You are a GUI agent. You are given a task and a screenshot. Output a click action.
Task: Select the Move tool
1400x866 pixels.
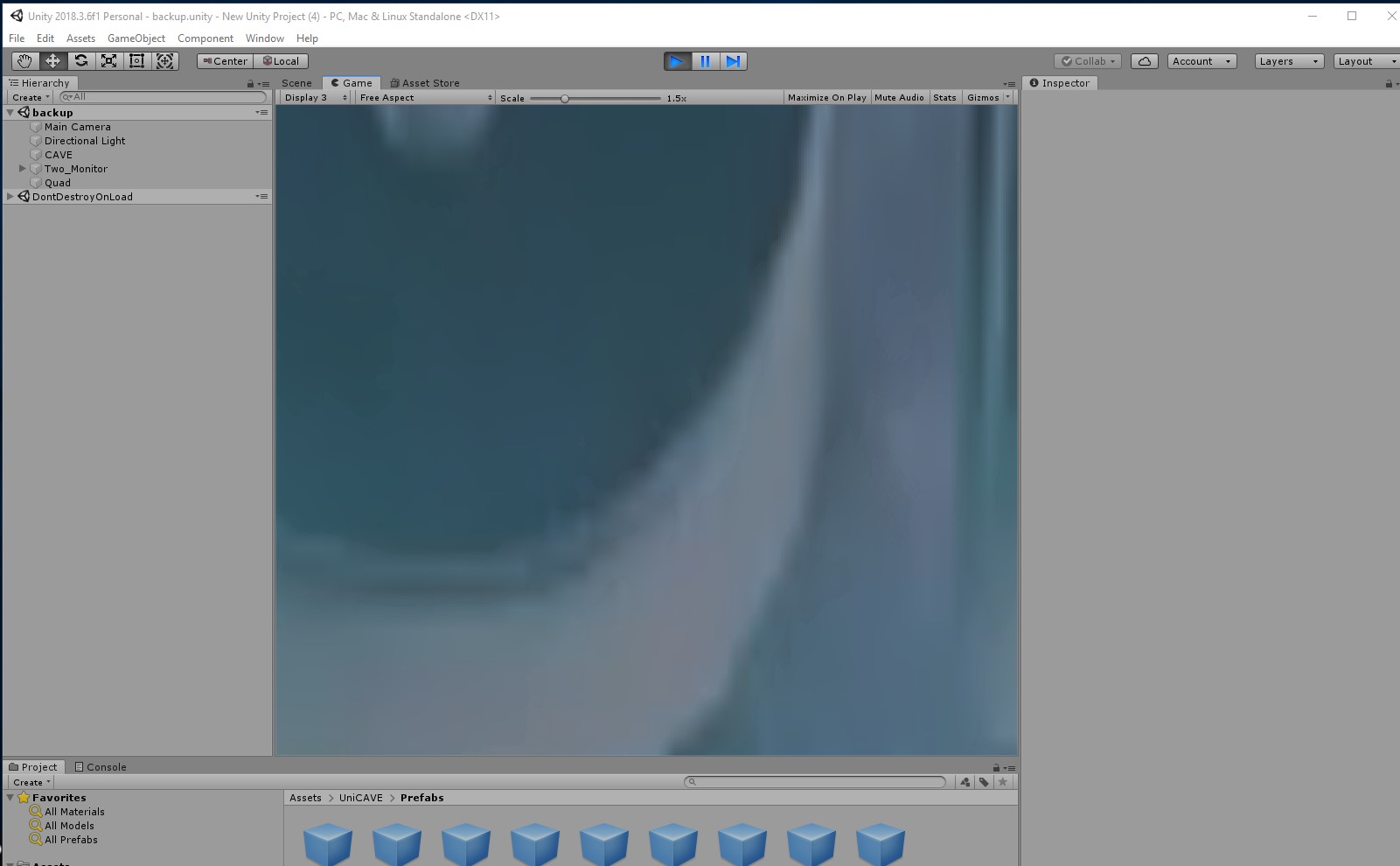[52, 61]
